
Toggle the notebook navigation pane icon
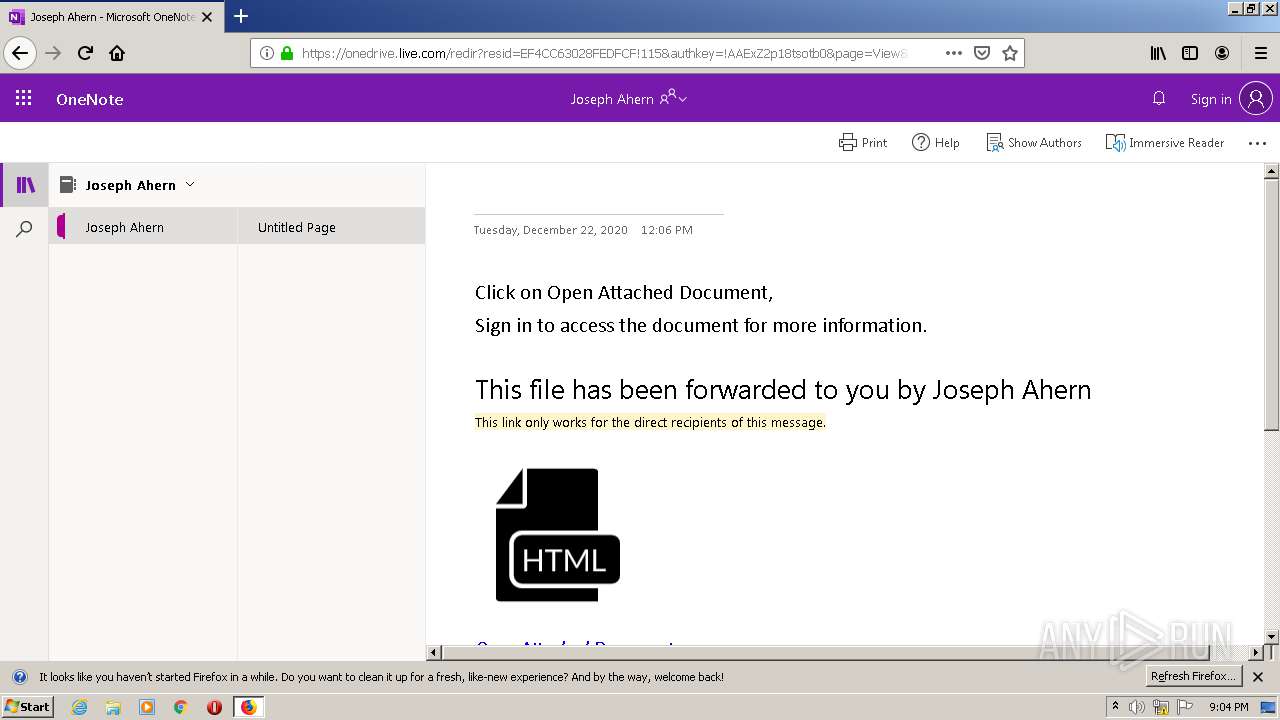tap(25, 185)
